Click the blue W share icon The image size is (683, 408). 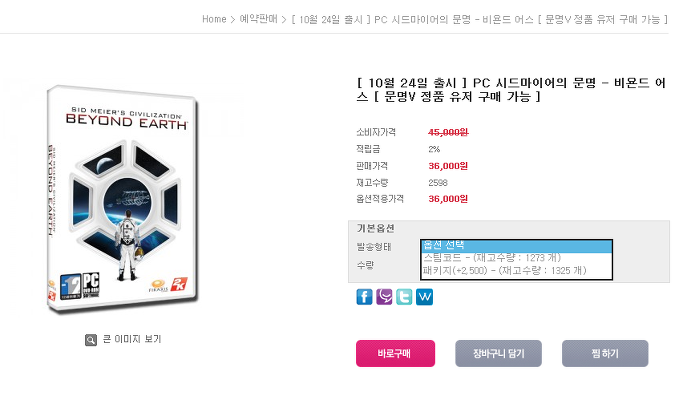pos(424,297)
